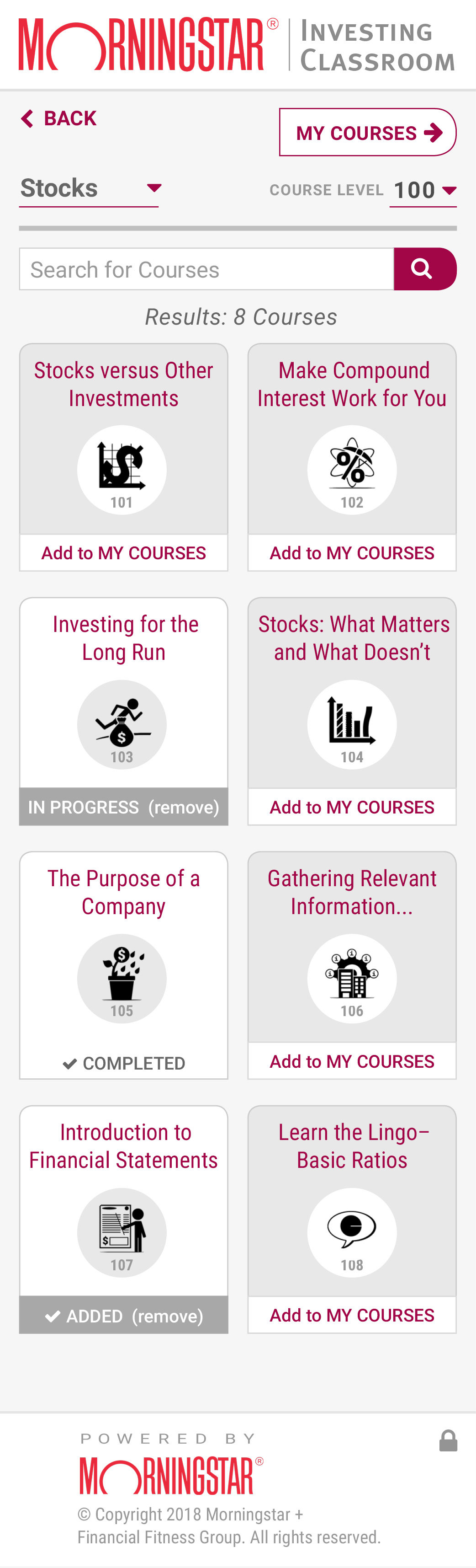Add Stocks versus Other Investments to My Courses

click(123, 553)
